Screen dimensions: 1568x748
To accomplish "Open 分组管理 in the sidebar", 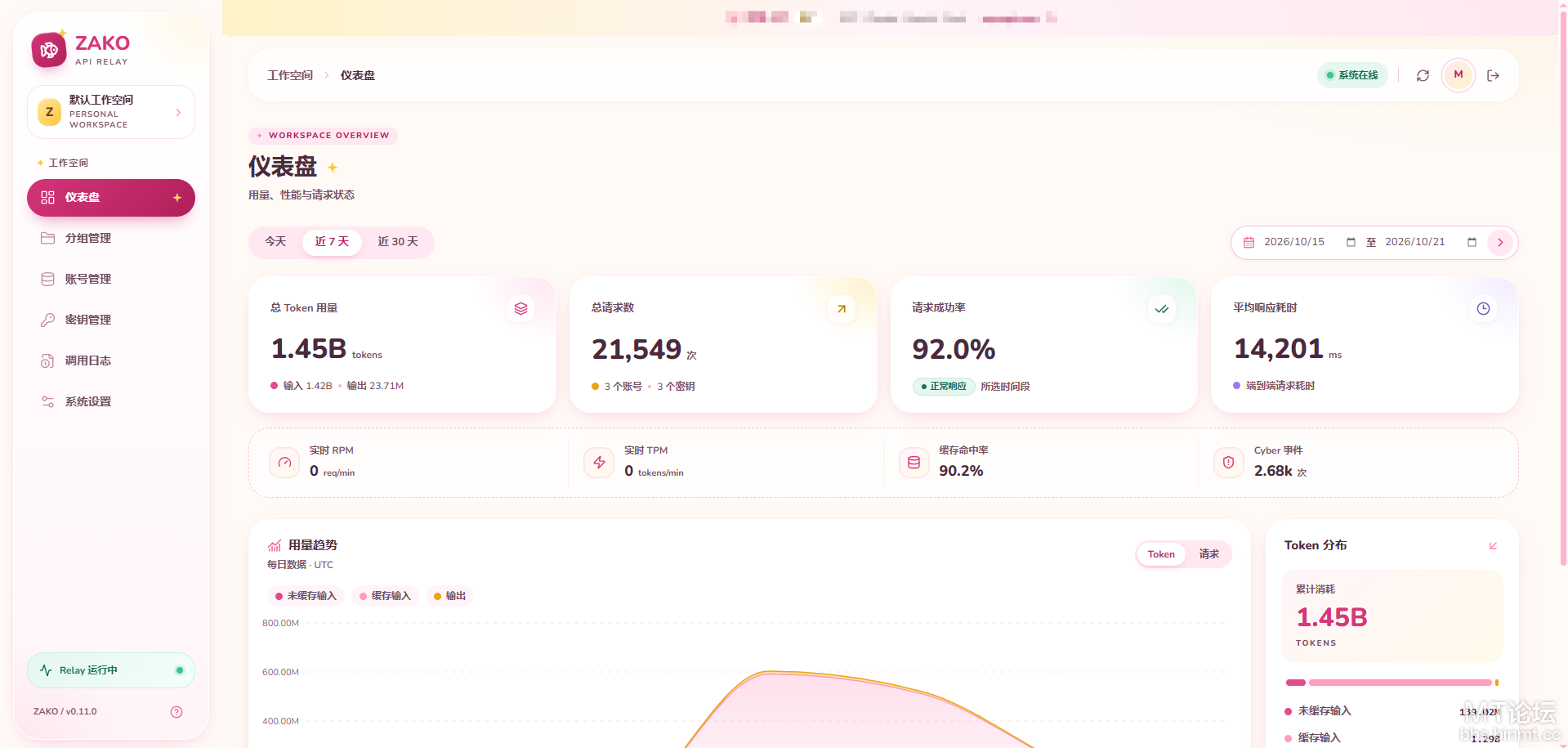I will (x=111, y=239).
